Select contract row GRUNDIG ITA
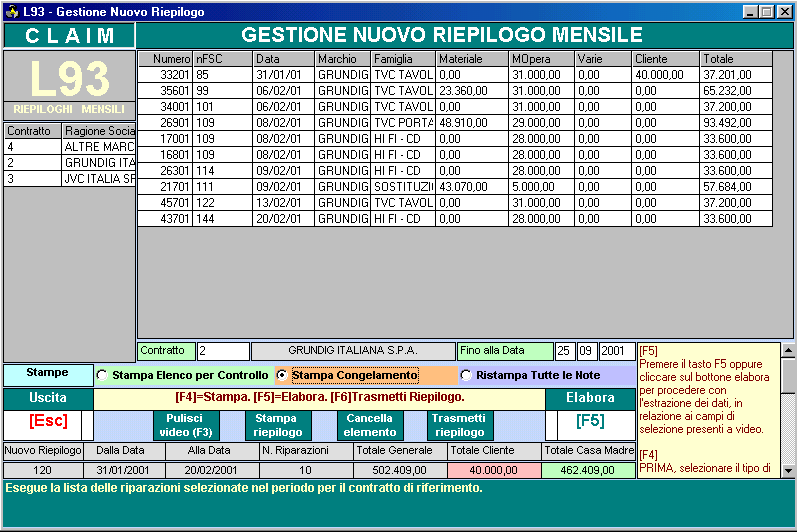This screenshot has width=797, height=532. [69, 163]
